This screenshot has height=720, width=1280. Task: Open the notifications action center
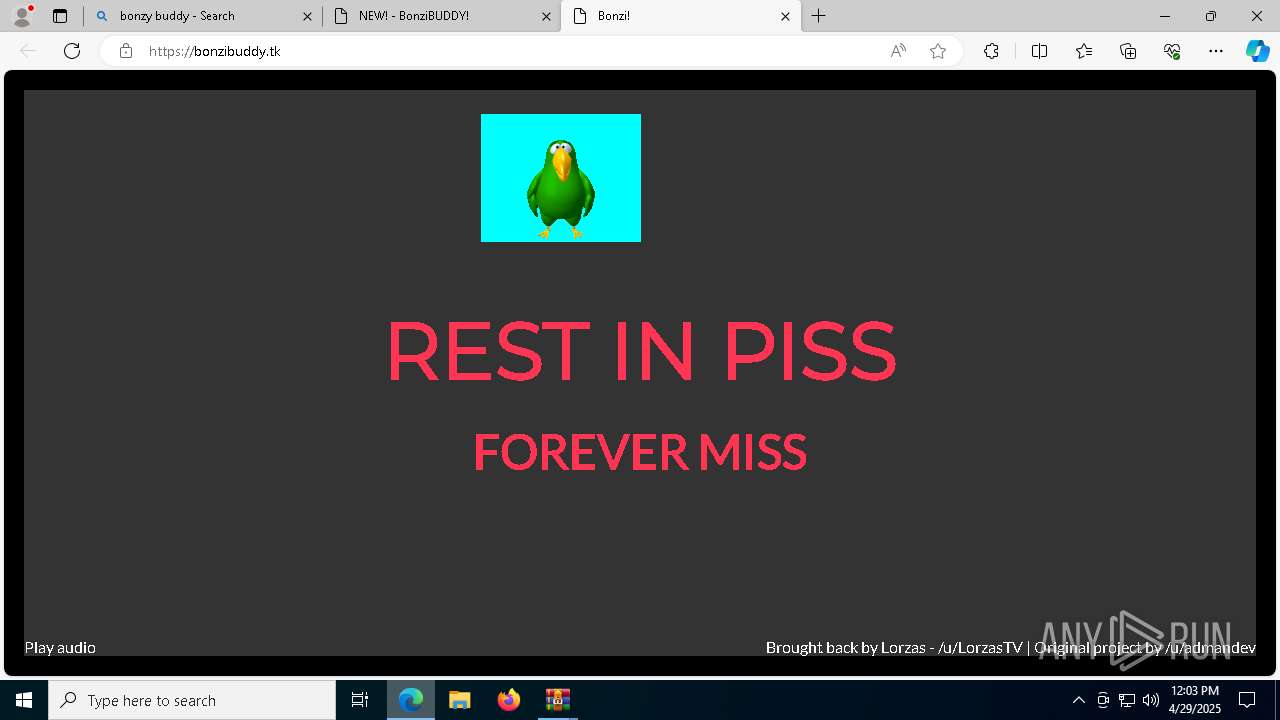tap(1247, 700)
